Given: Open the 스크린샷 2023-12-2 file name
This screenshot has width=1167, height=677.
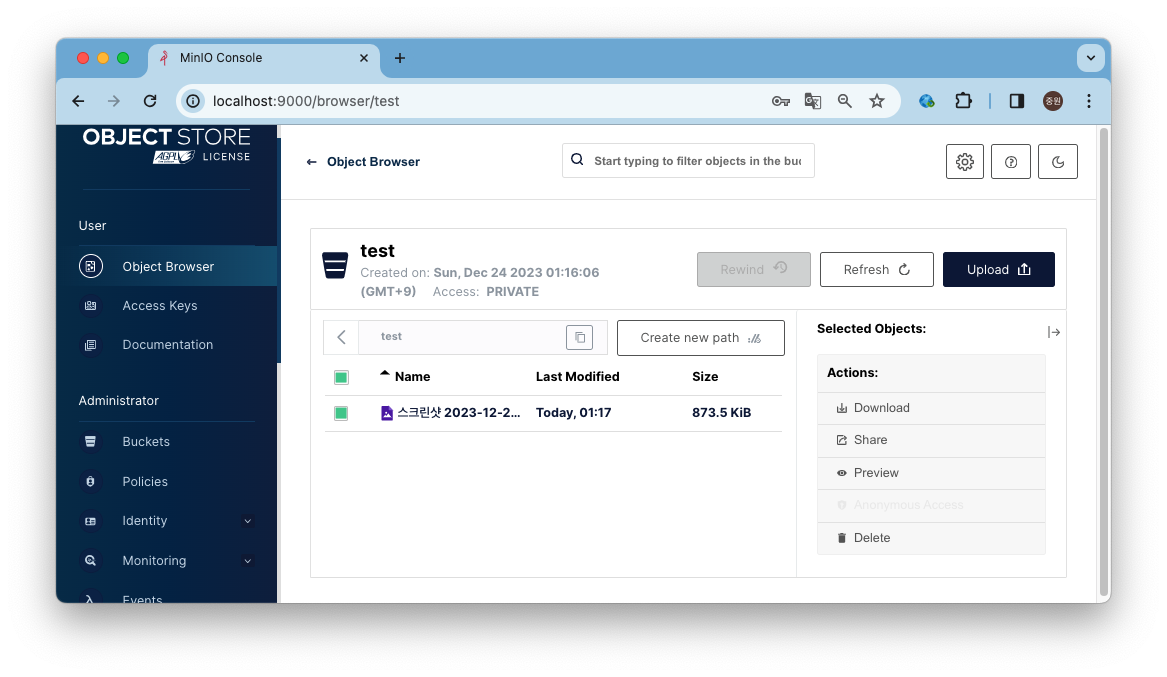Looking at the screenshot, I should tap(458, 412).
